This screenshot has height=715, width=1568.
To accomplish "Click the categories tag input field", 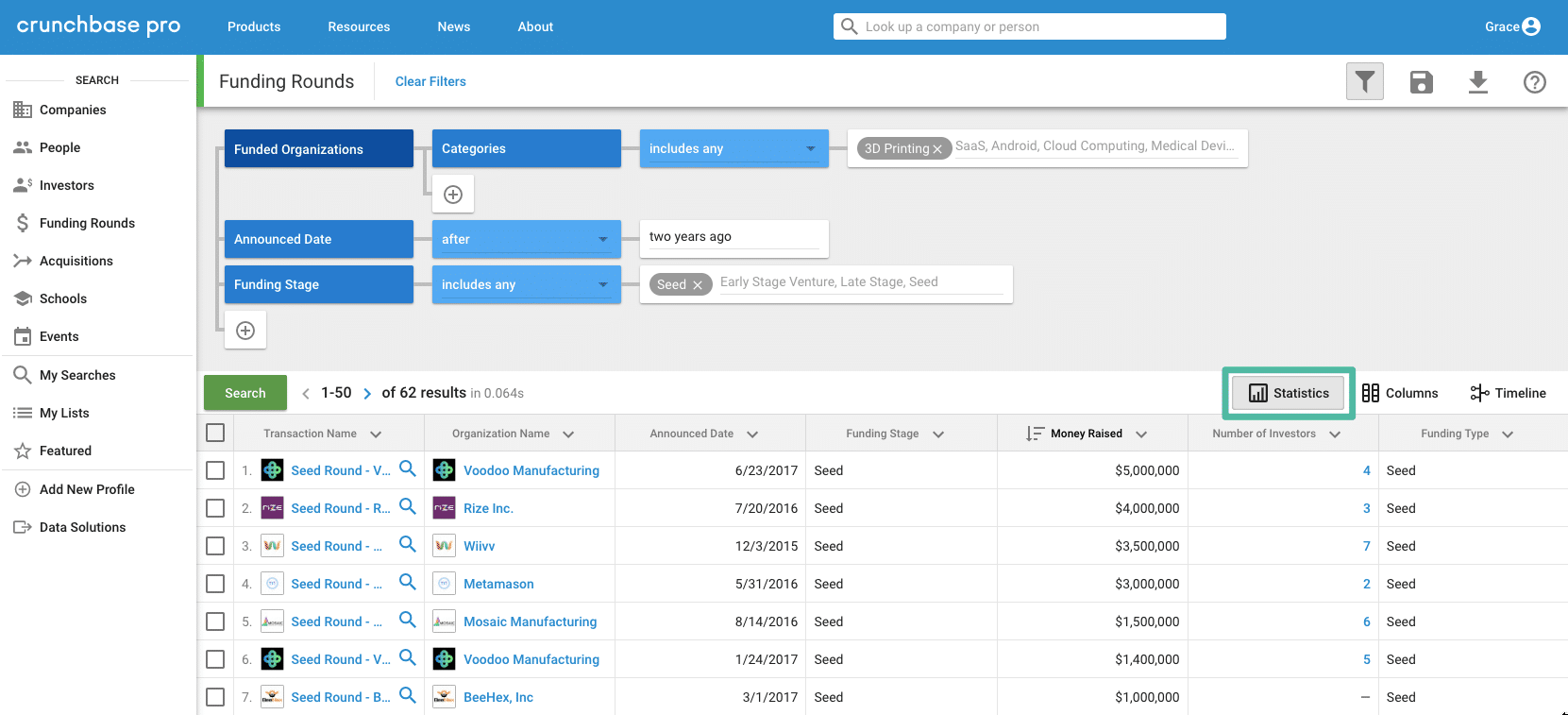I will 1095,146.
